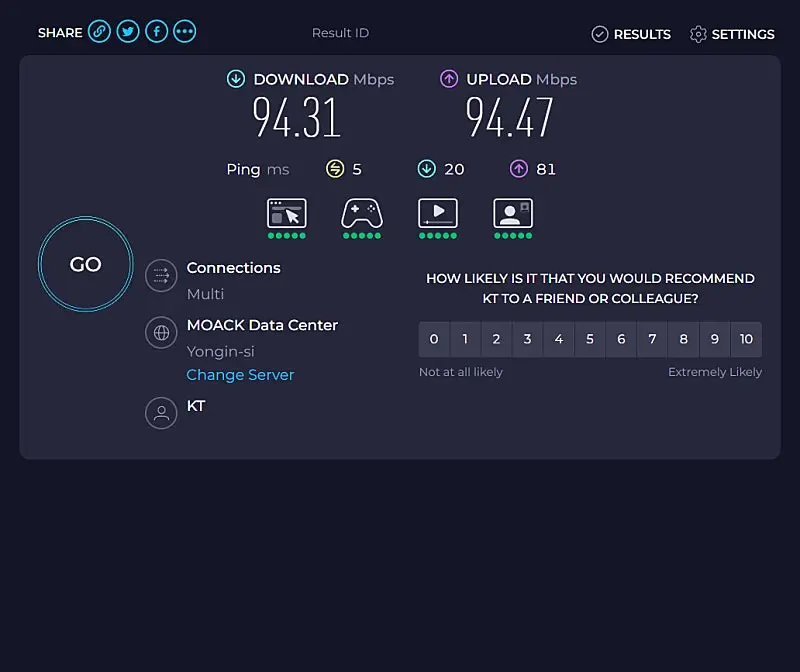Viewport: 800px width, 672px height.
Task: Click the video streaming icon
Action: [x=438, y=213]
